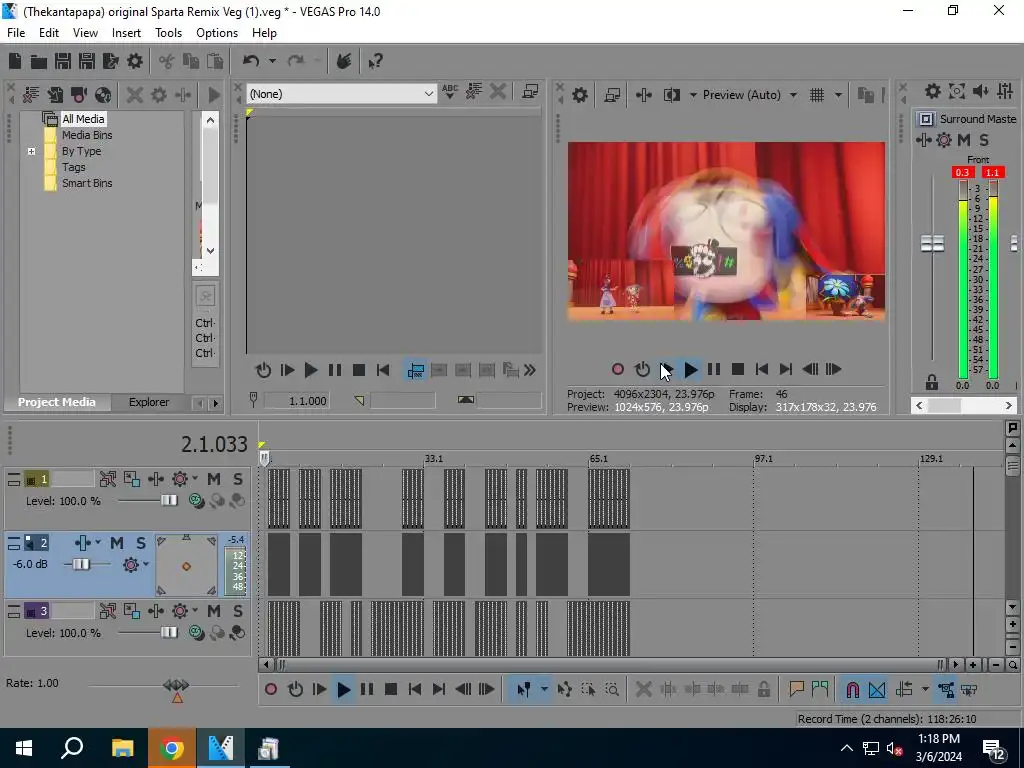Open track 3 automation settings gear

click(x=180, y=611)
